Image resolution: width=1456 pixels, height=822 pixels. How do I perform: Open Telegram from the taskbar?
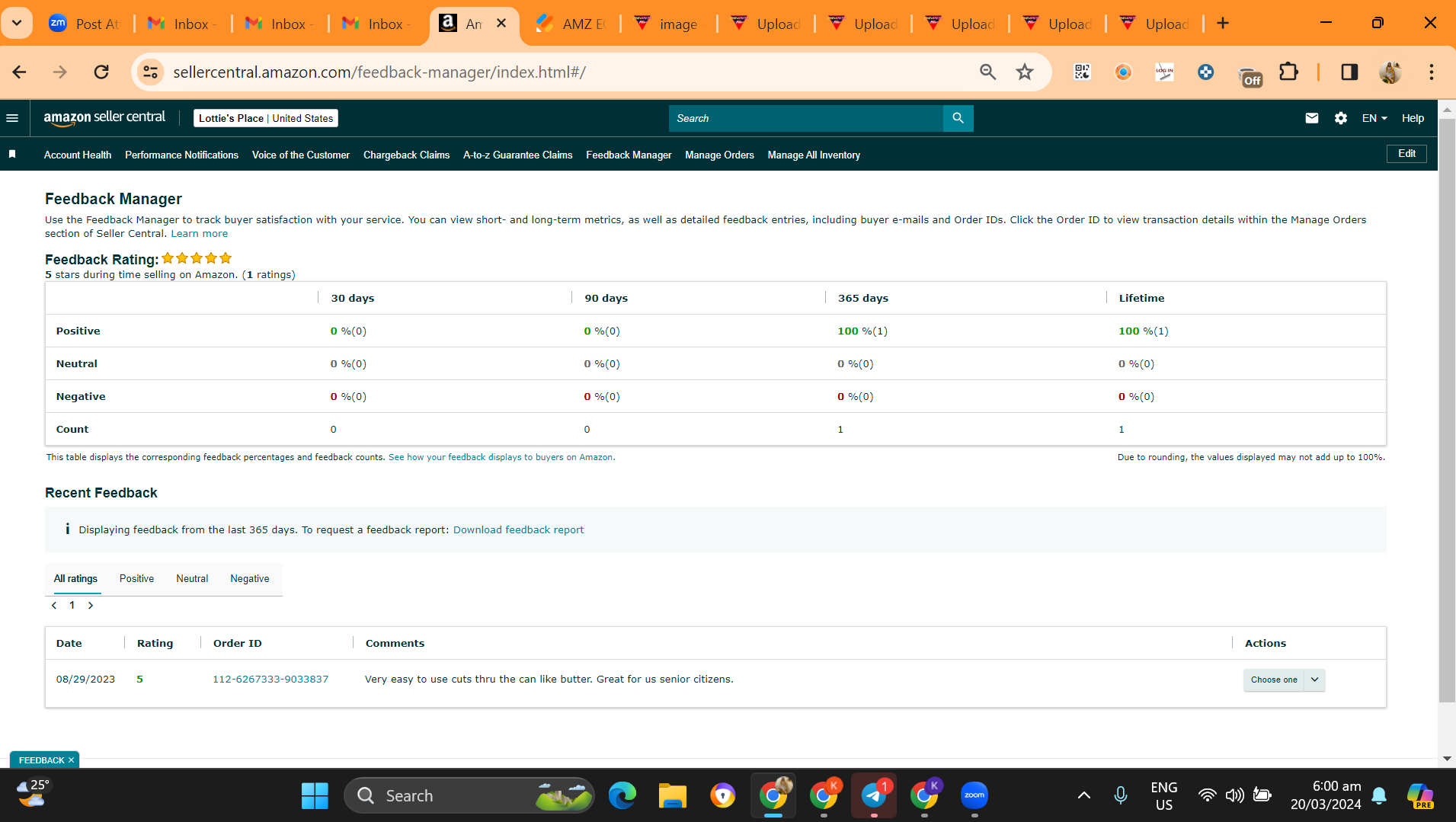[874, 795]
